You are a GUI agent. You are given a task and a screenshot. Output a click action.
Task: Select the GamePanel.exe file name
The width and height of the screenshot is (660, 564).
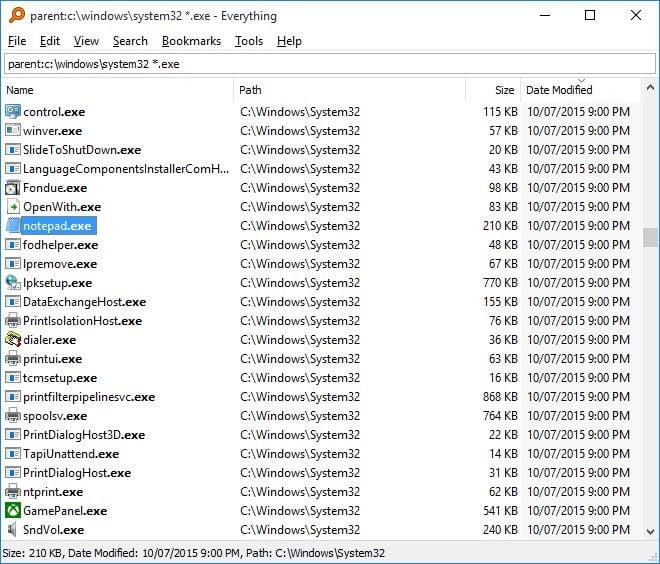[65, 511]
